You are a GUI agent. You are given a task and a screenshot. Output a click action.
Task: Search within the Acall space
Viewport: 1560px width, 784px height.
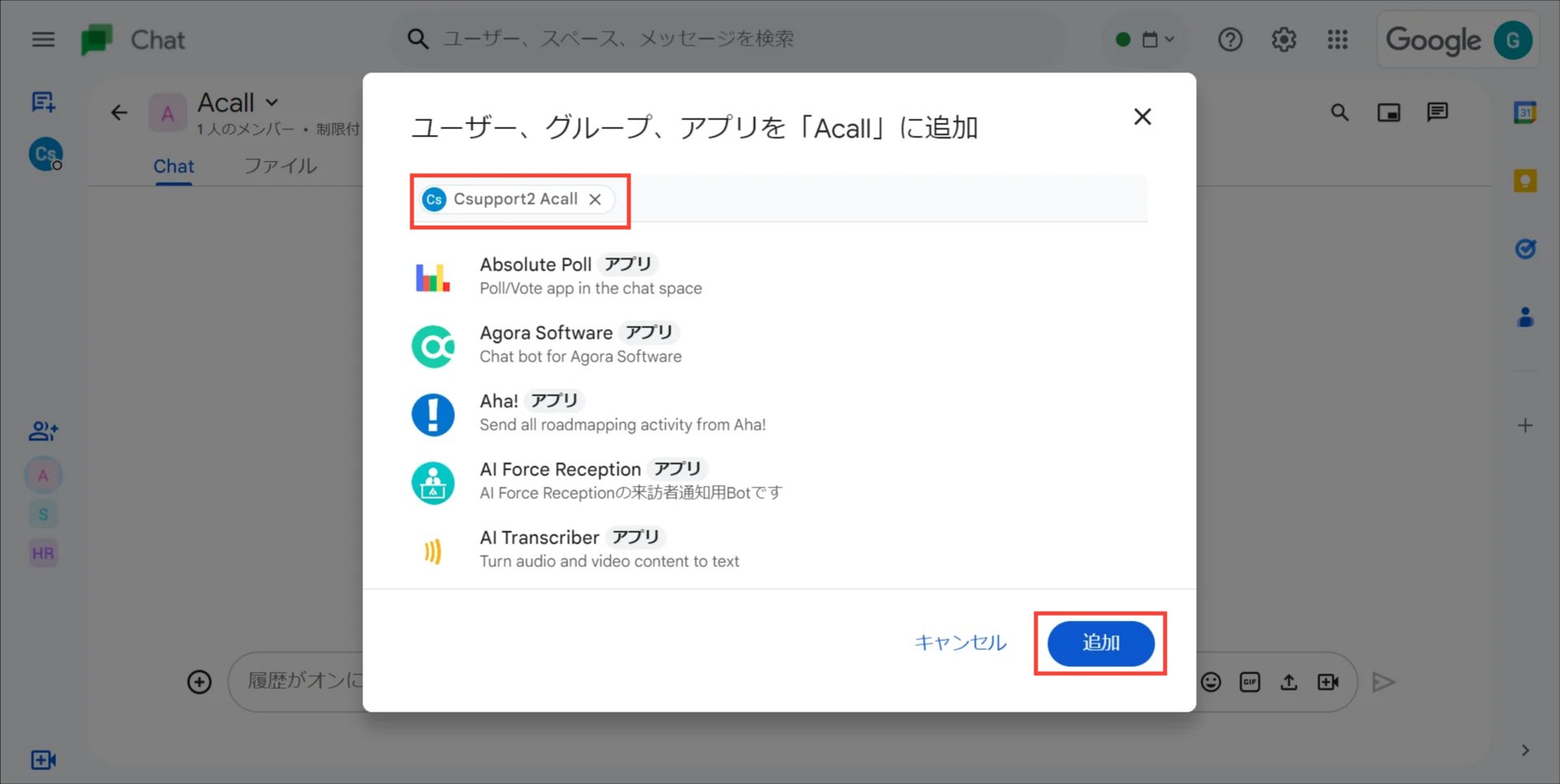[x=1340, y=112]
